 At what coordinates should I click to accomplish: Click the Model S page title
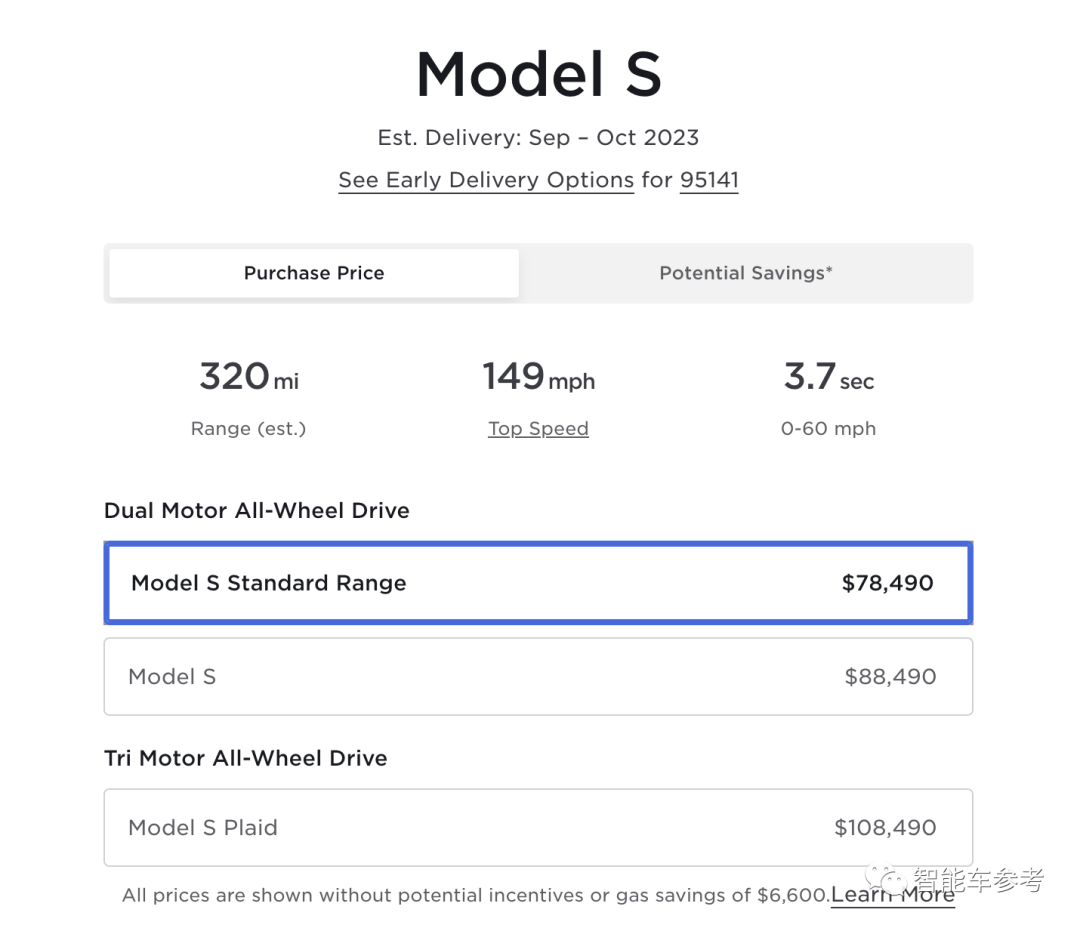pos(539,75)
